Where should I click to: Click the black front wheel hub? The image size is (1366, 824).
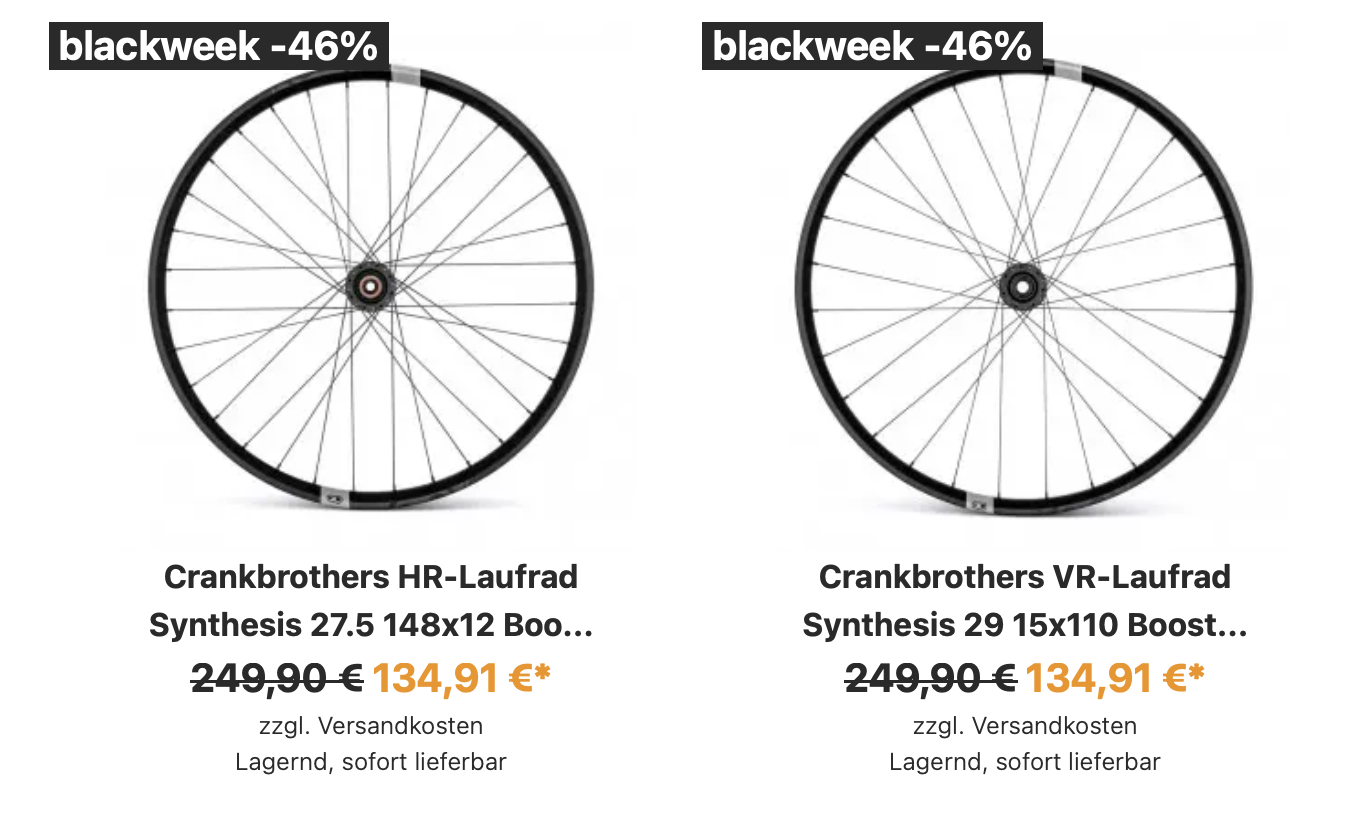(1023, 286)
